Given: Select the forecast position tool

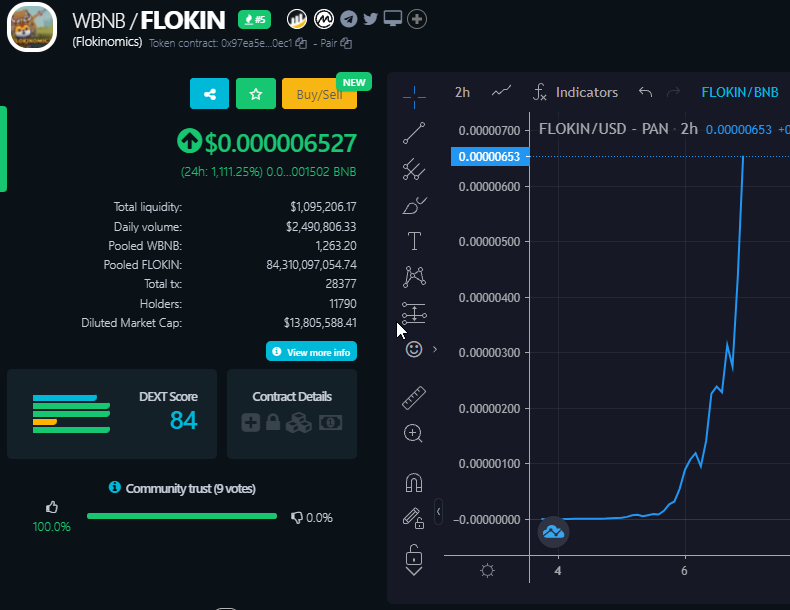Looking at the screenshot, I should coord(414,313).
